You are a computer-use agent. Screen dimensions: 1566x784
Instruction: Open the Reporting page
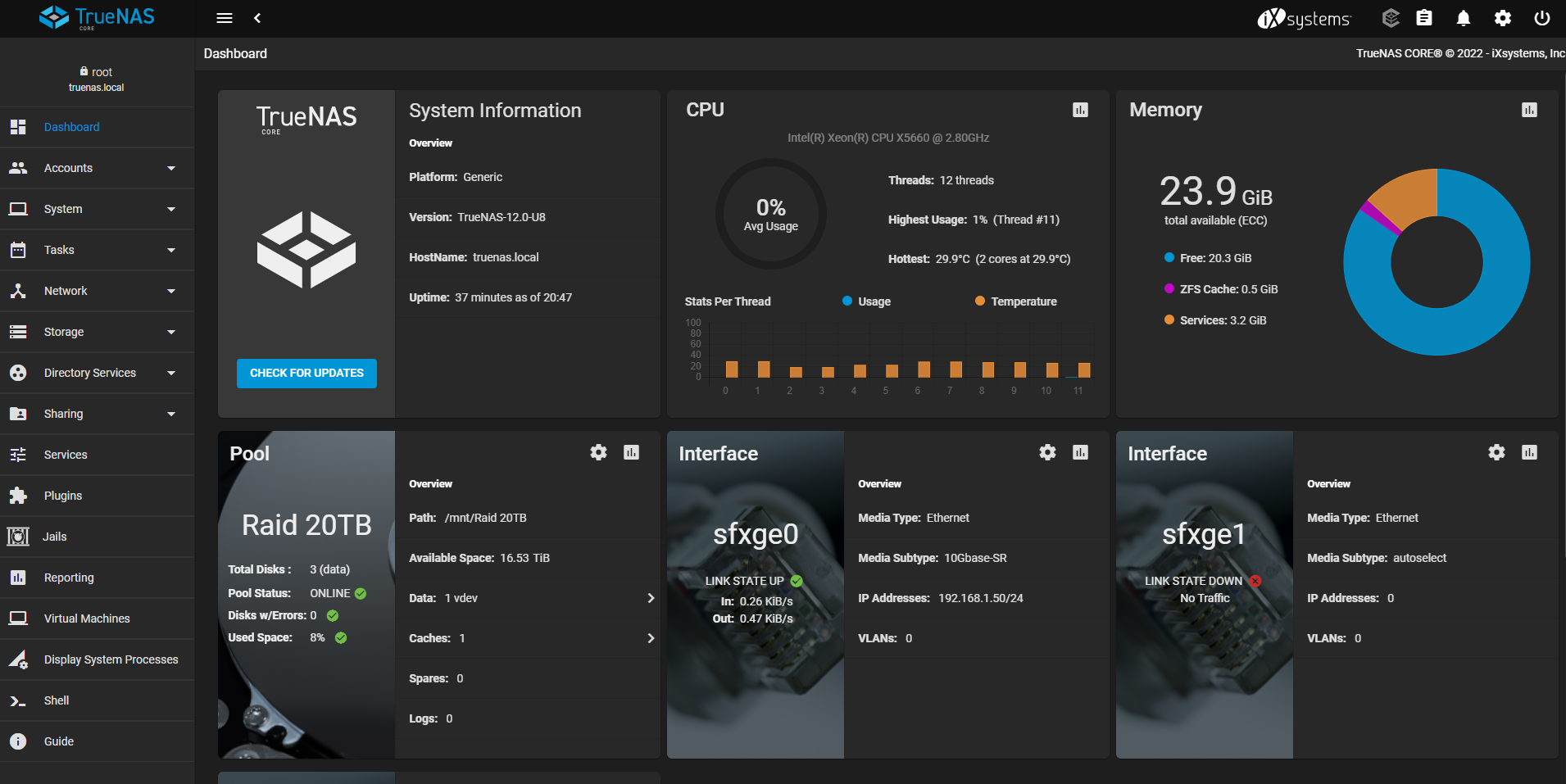coord(97,578)
